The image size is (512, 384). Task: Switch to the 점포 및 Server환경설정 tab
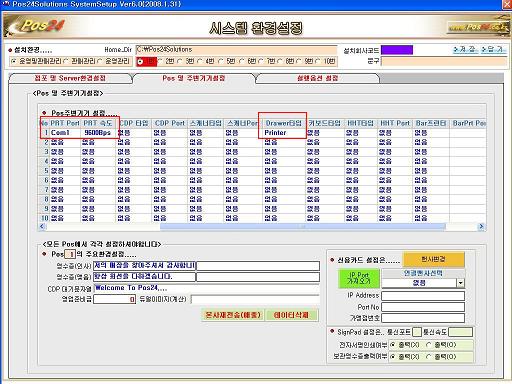70,78
